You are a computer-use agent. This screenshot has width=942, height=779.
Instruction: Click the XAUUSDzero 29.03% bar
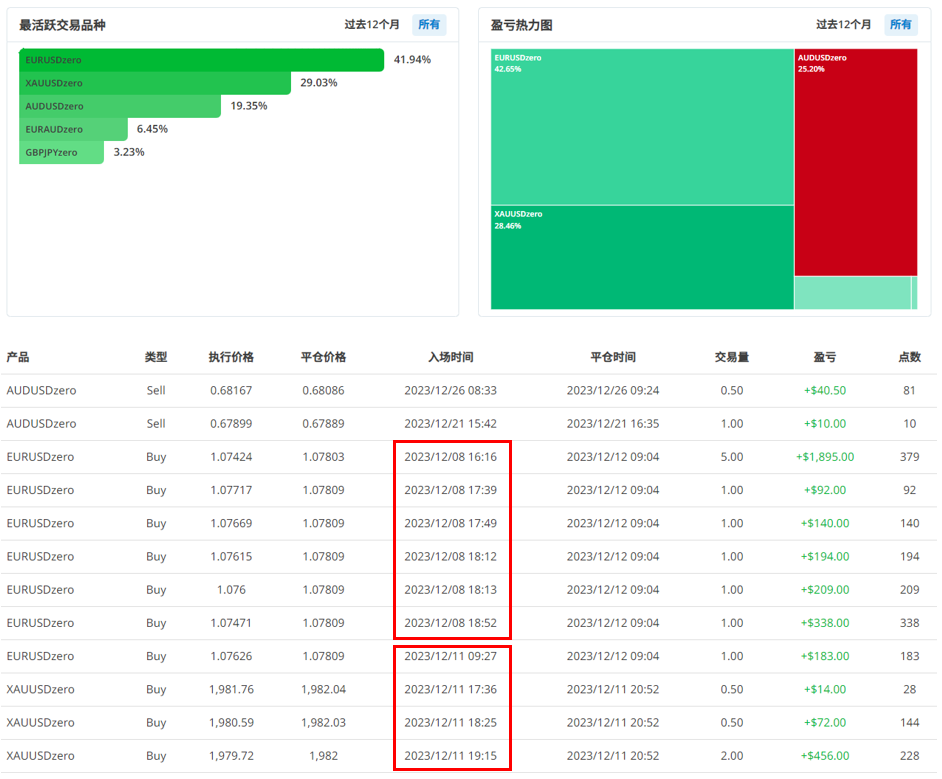[x=155, y=83]
